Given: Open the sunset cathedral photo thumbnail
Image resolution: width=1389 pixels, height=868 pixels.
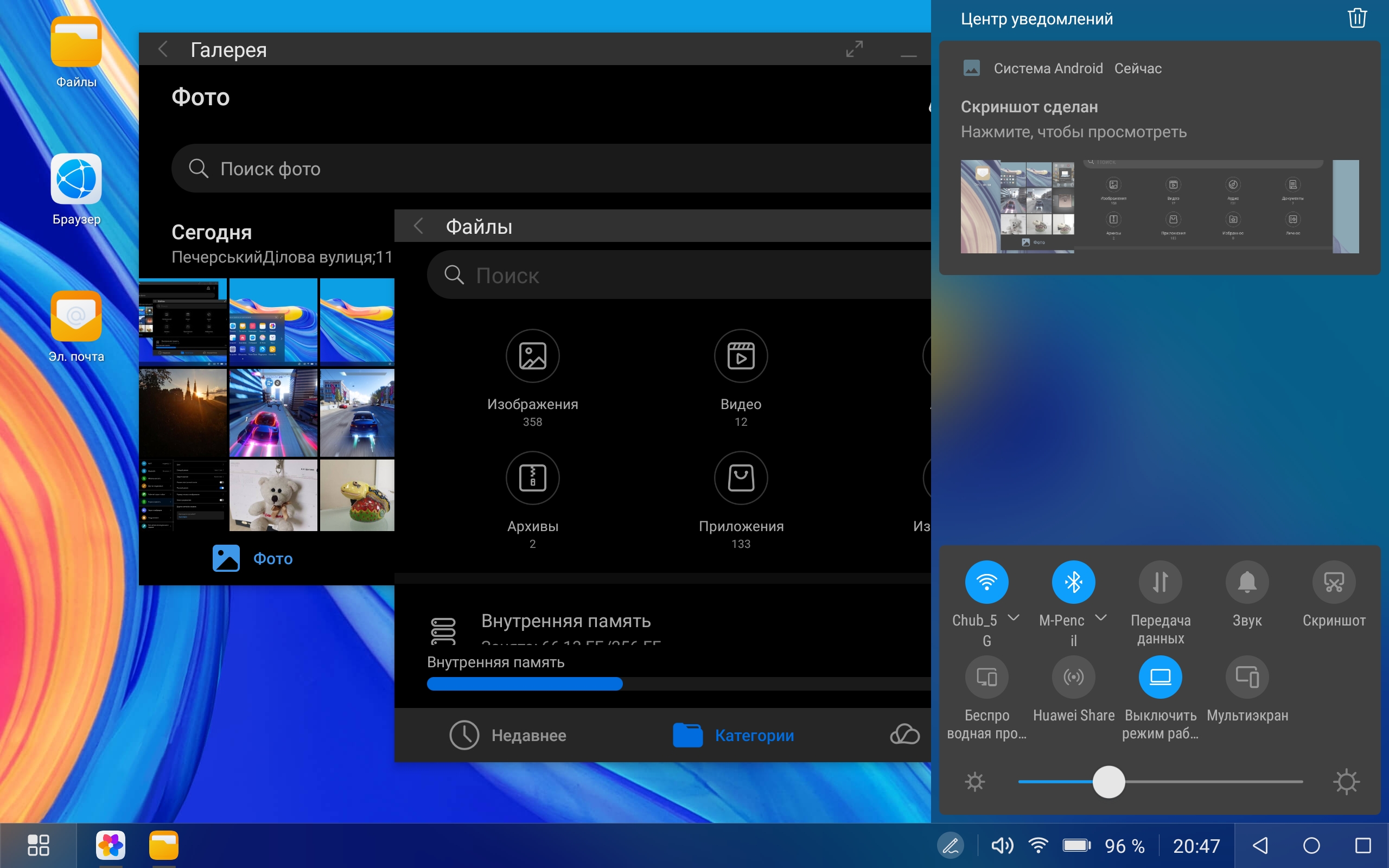Looking at the screenshot, I should pos(182,412).
